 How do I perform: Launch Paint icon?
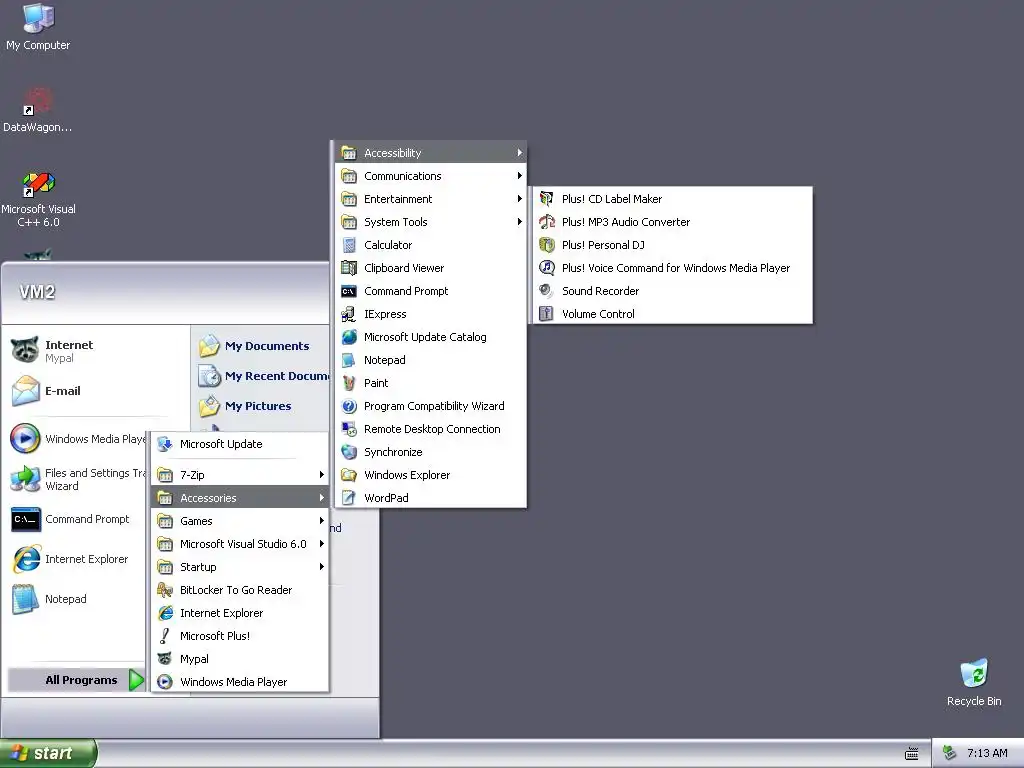coord(349,383)
